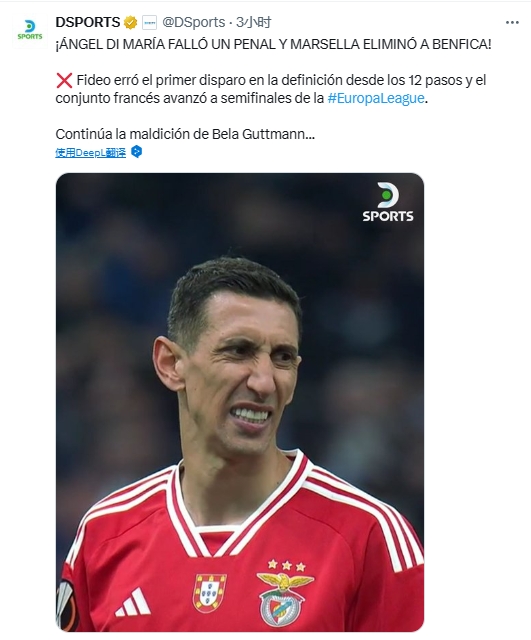Open the @DSports handle link

194,22
